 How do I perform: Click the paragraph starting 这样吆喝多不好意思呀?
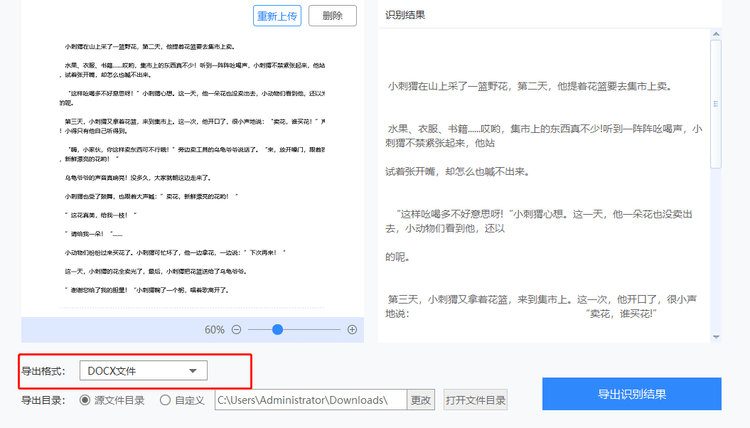[539, 221]
